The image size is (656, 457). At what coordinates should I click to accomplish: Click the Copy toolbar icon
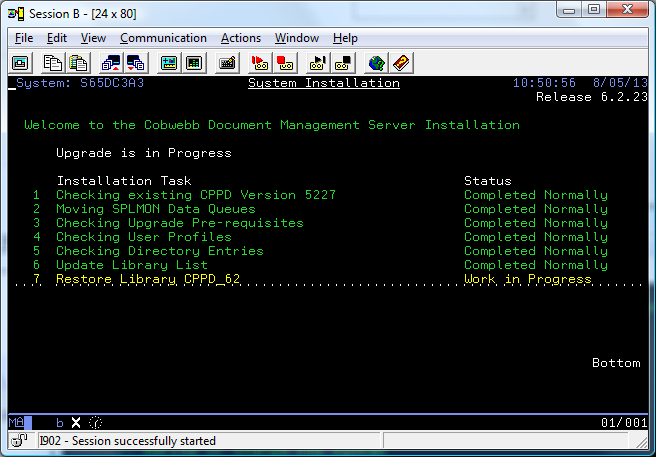(53, 63)
